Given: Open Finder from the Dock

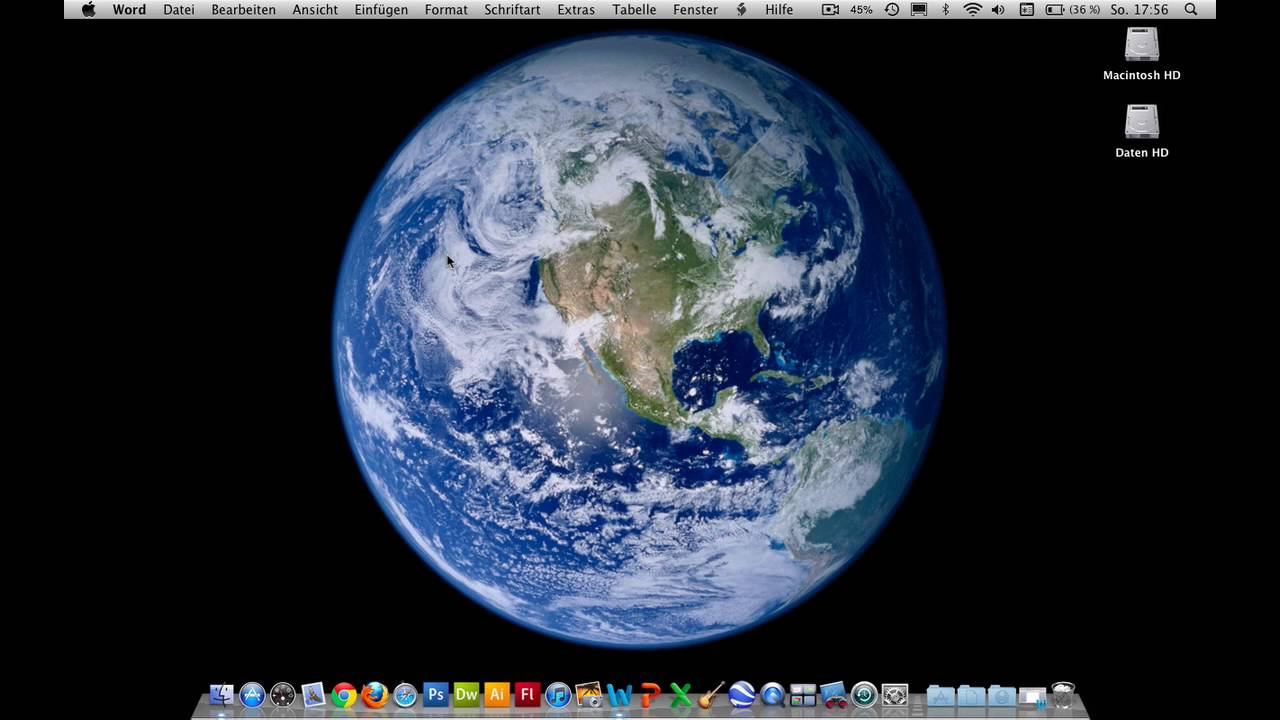Looking at the screenshot, I should click(221, 695).
